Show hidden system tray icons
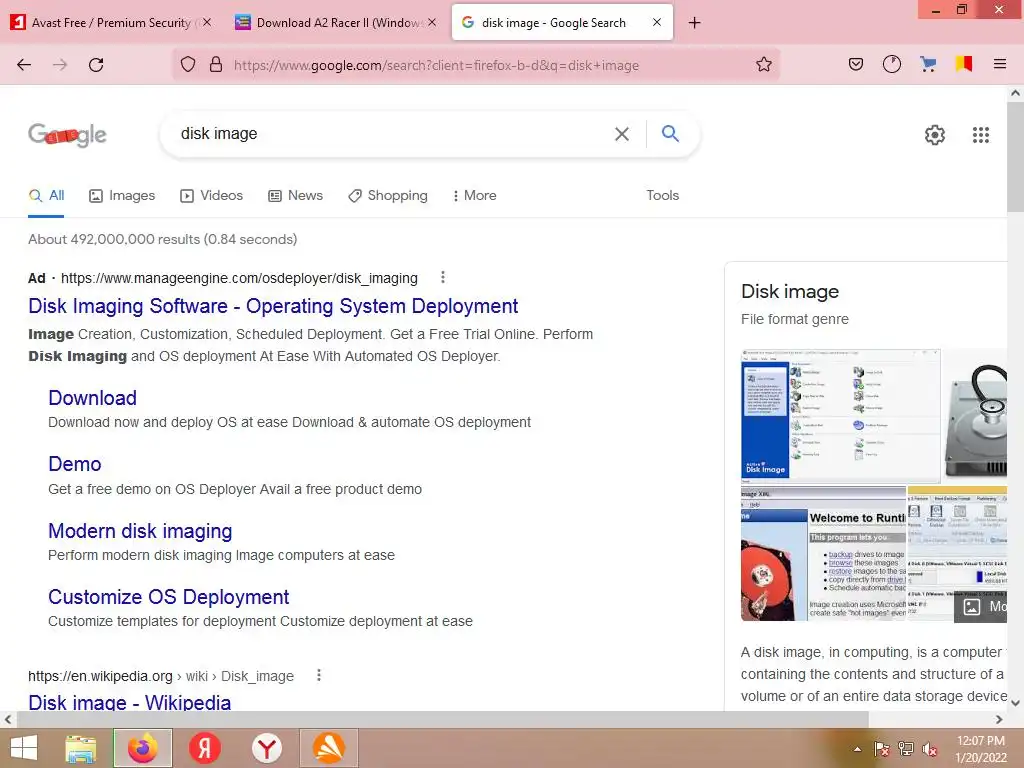The image size is (1024, 768). pyautogui.click(x=857, y=749)
